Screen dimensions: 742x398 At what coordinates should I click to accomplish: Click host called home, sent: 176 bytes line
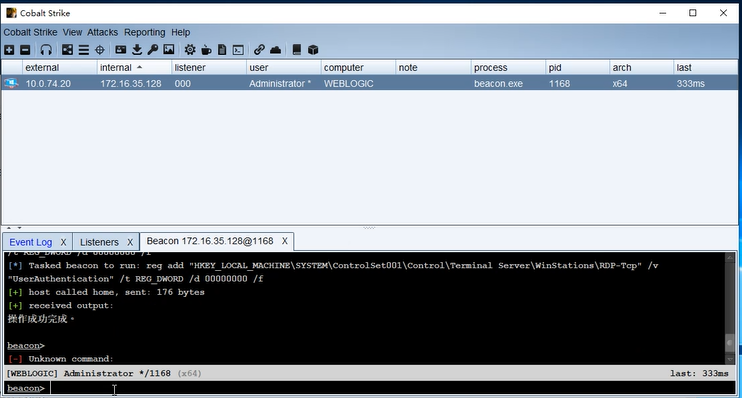click(106, 292)
